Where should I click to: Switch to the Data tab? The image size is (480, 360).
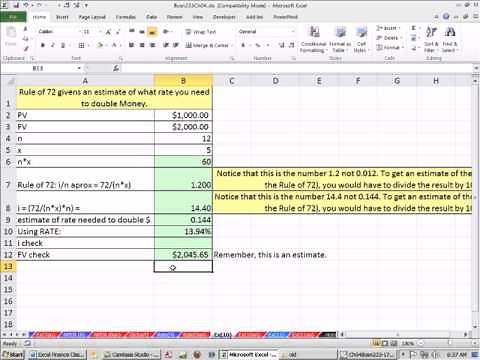click(152, 17)
